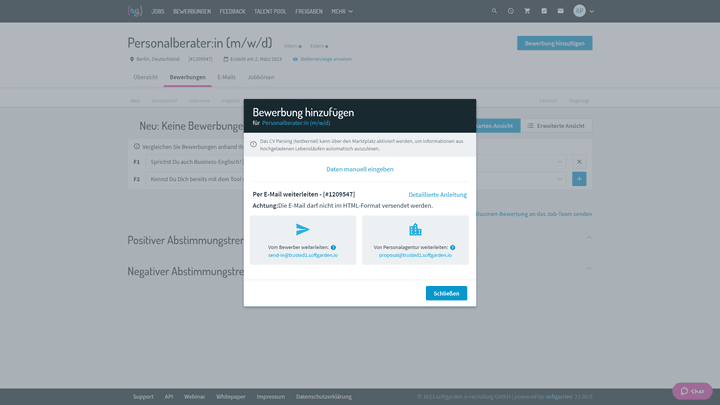This screenshot has width=720, height=405.
Task: Click Bewerbung hinzufügen button
Action: 554,43
